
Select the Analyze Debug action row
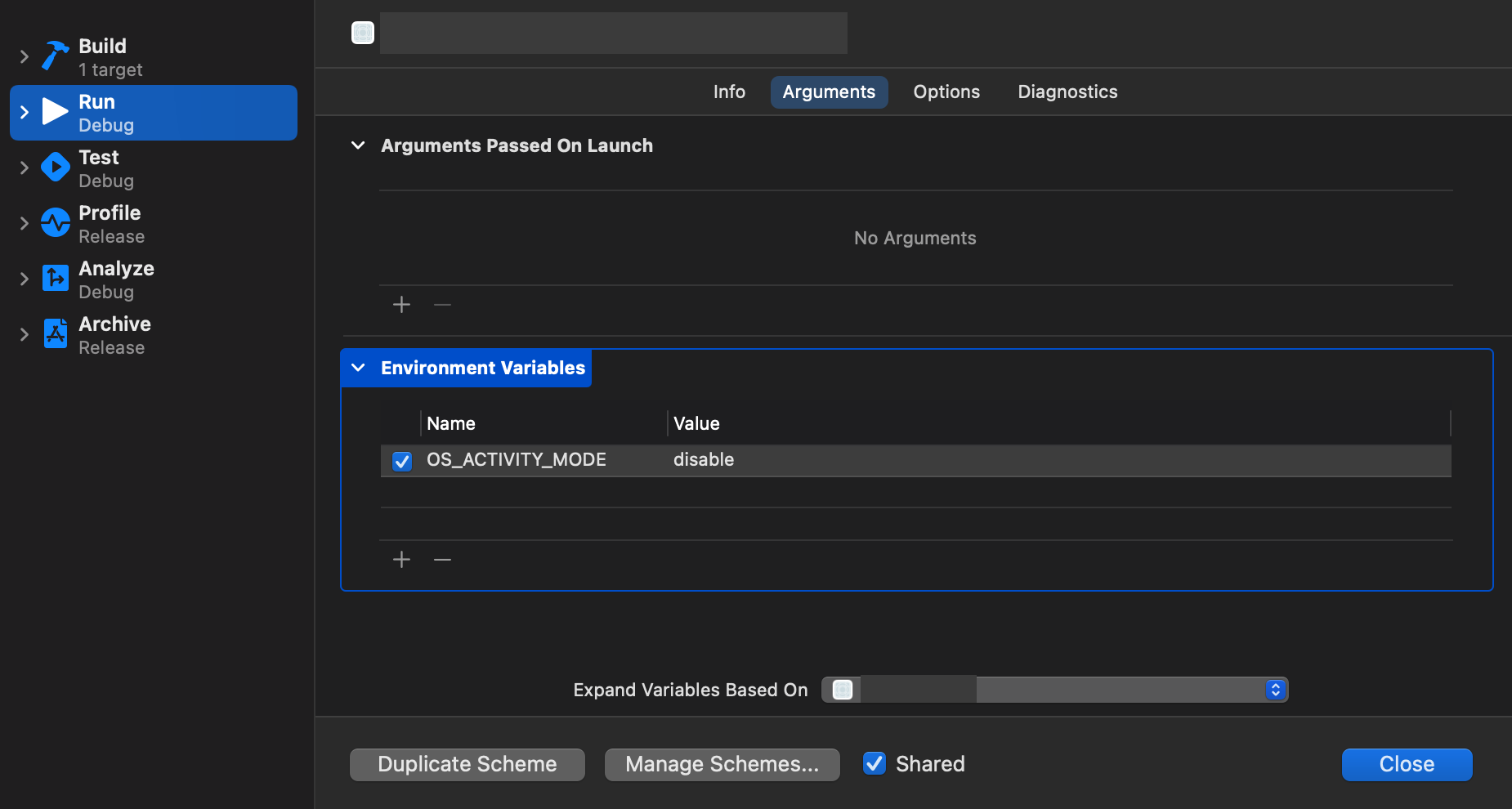154,279
